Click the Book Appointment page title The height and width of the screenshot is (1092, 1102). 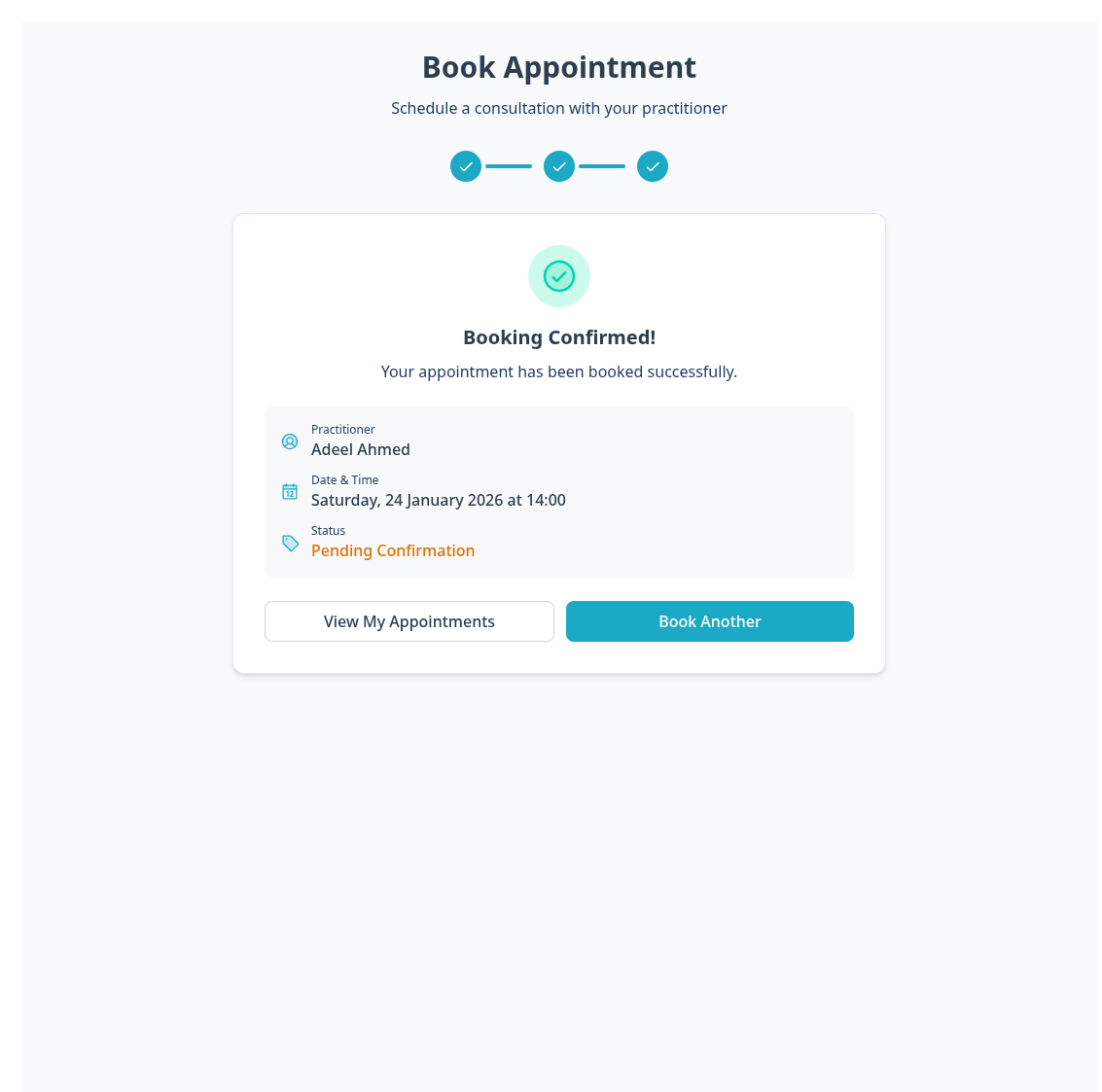click(x=559, y=67)
